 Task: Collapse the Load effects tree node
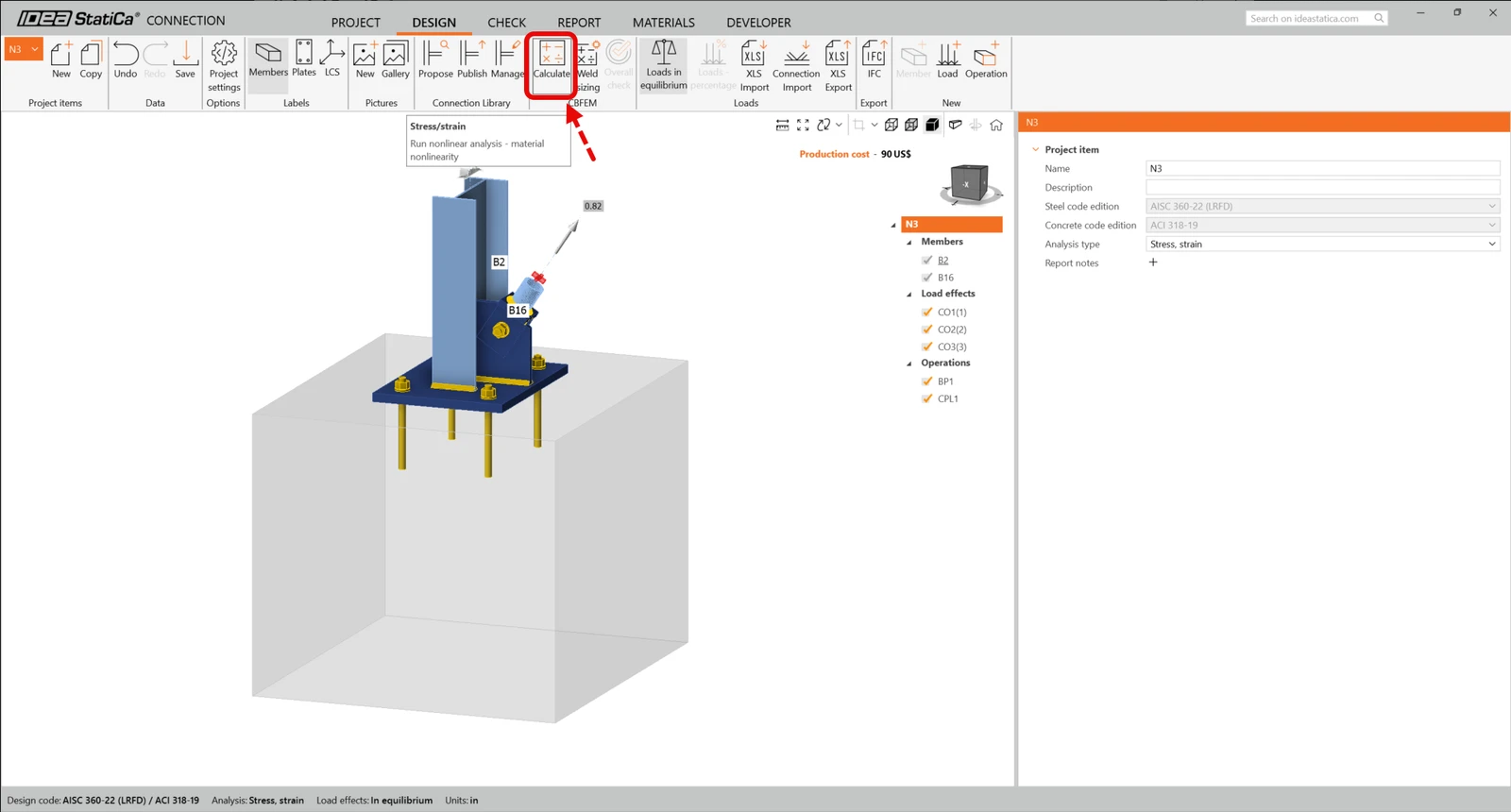click(909, 295)
